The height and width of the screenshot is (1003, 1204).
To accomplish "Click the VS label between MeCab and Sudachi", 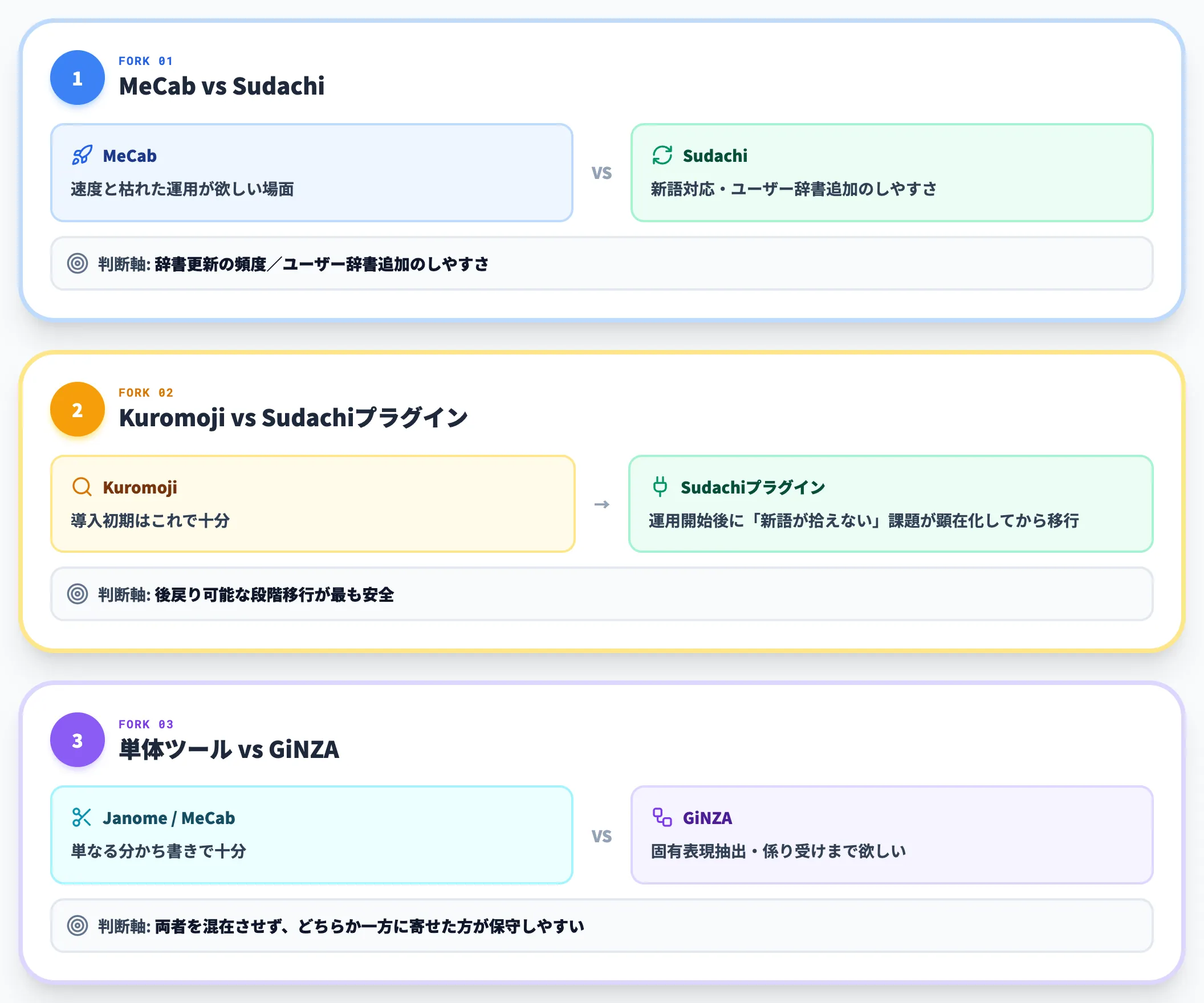I will (601, 173).
